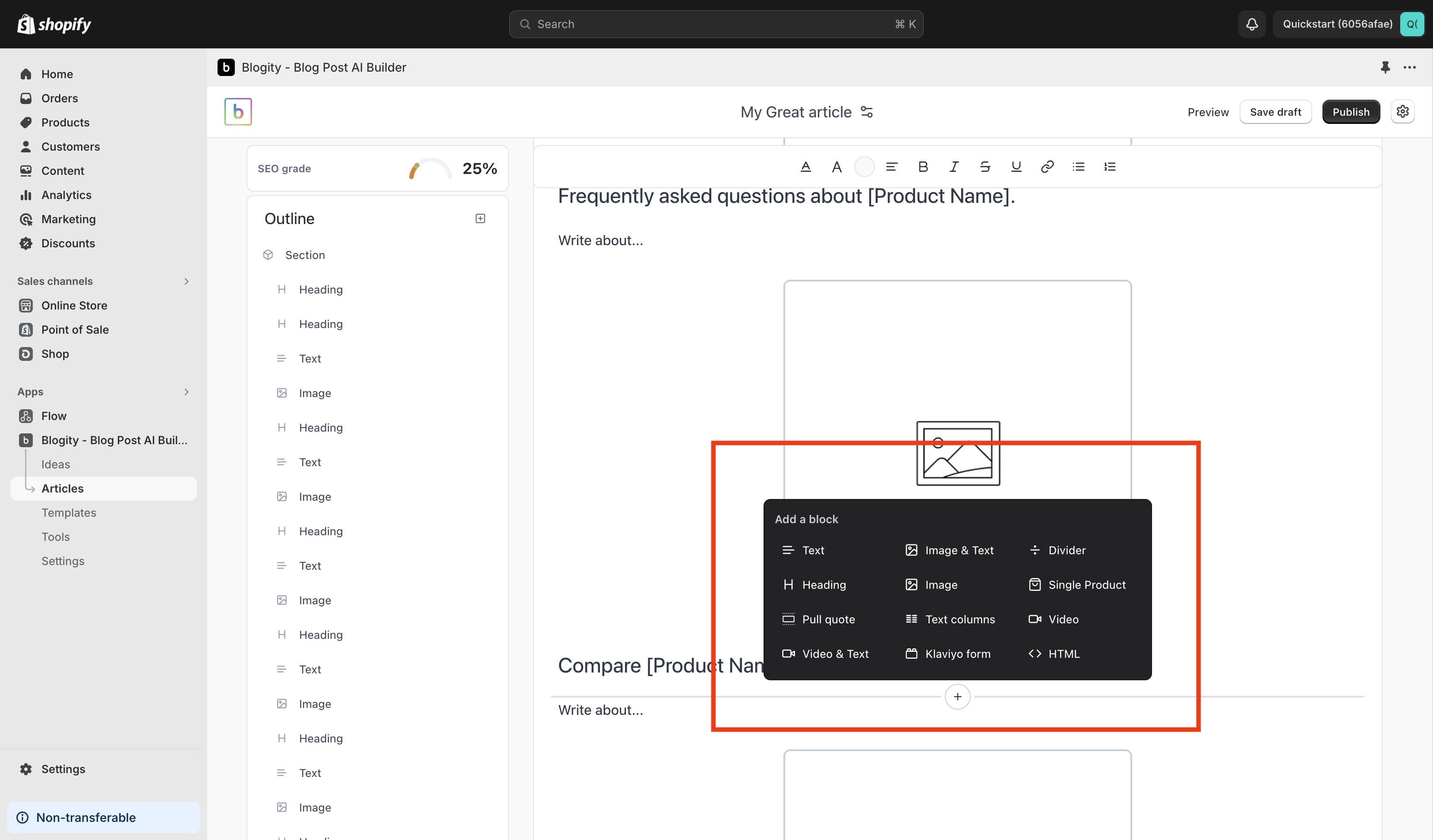Toggle underline formatting
Viewport: 1433px width, 840px height.
click(x=1016, y=167)
